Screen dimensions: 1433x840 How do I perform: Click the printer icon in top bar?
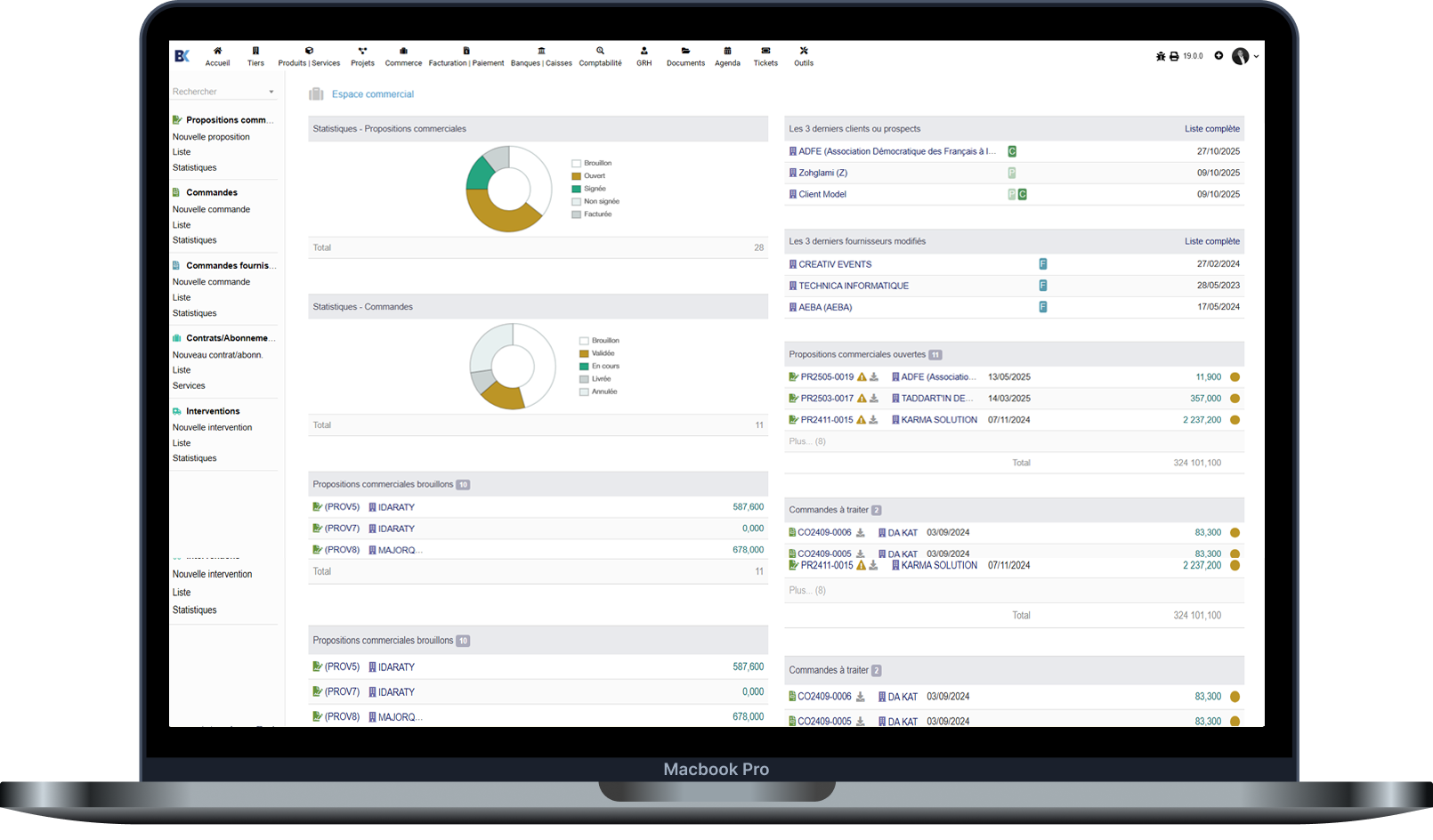point(1174,56)
